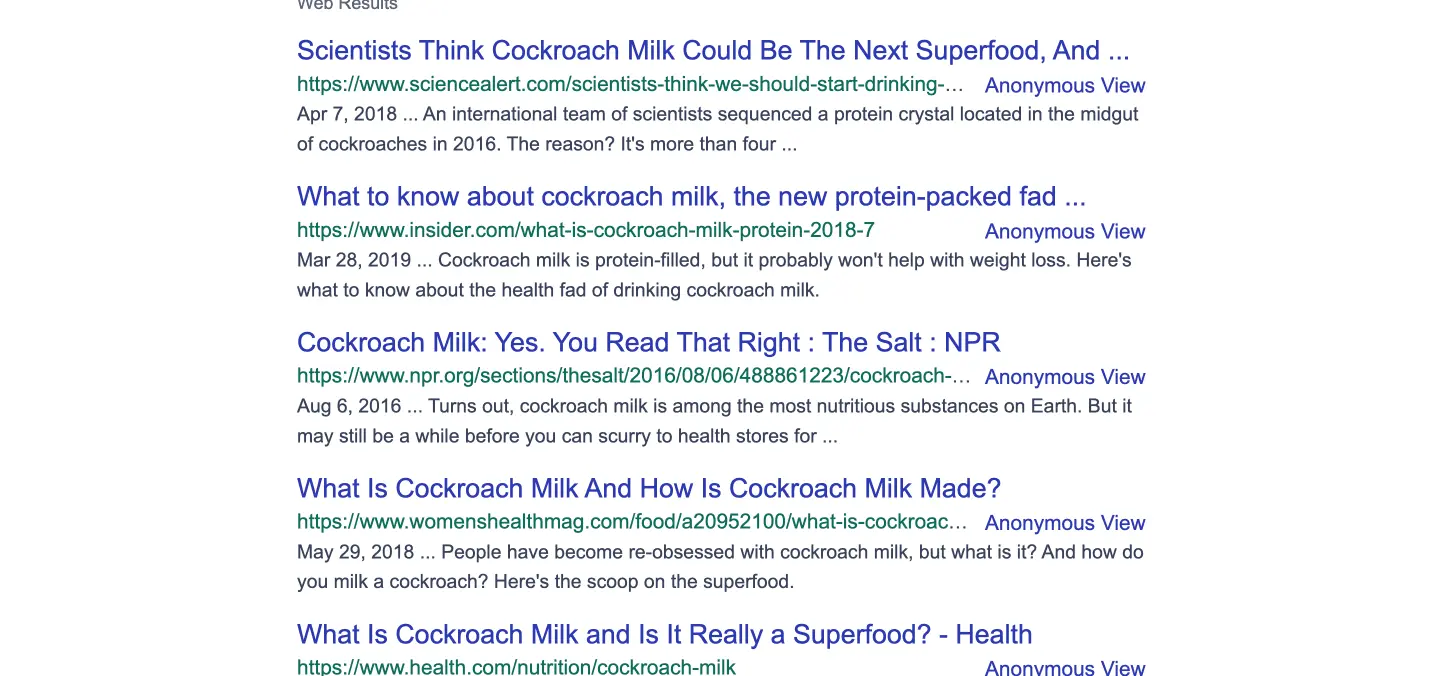Open Anonymous View for the Health.com result

pyautogui.click(x=1064, y=668)
